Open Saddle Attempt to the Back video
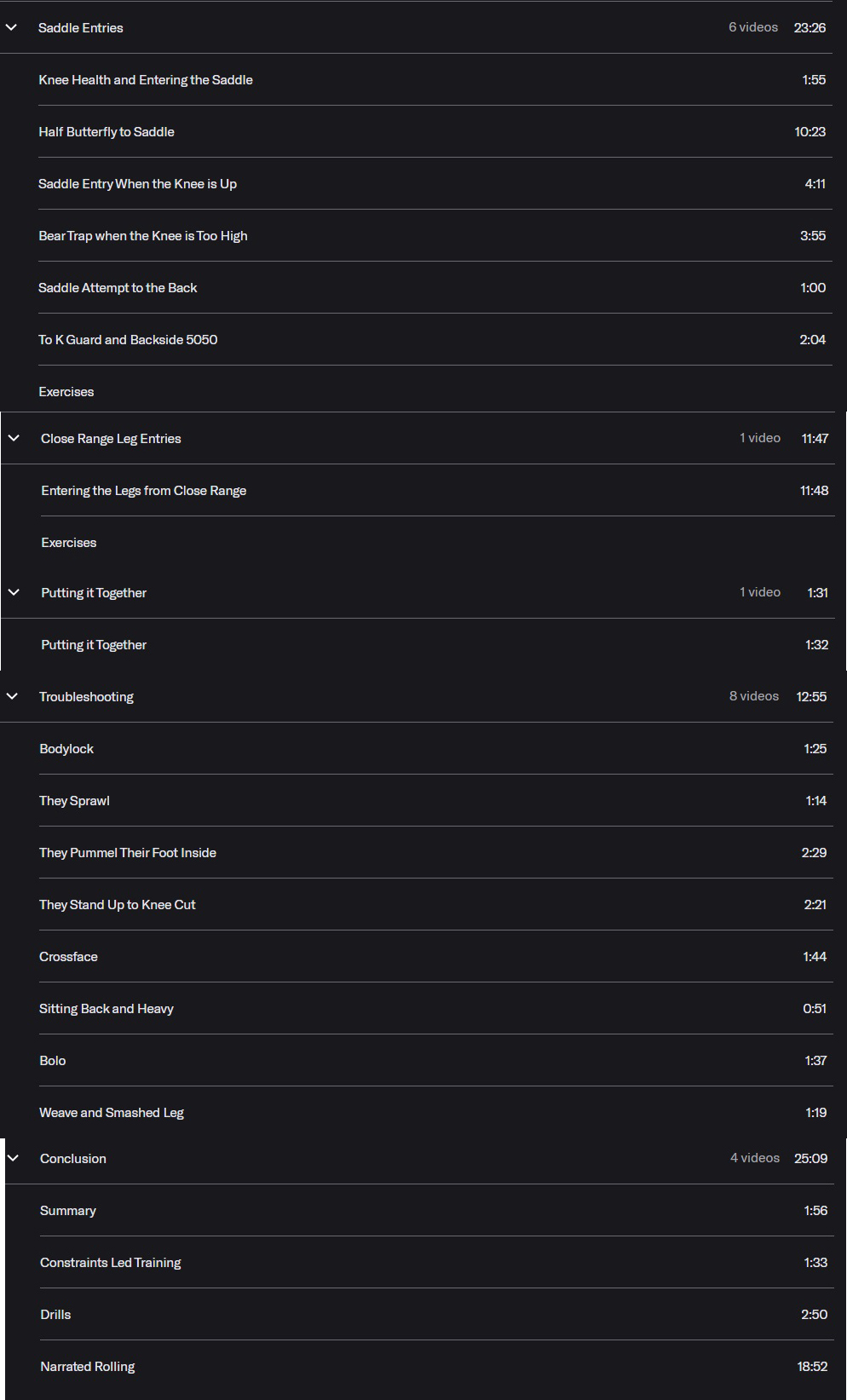The image size is (847, 1400). (x=435, y=287)
